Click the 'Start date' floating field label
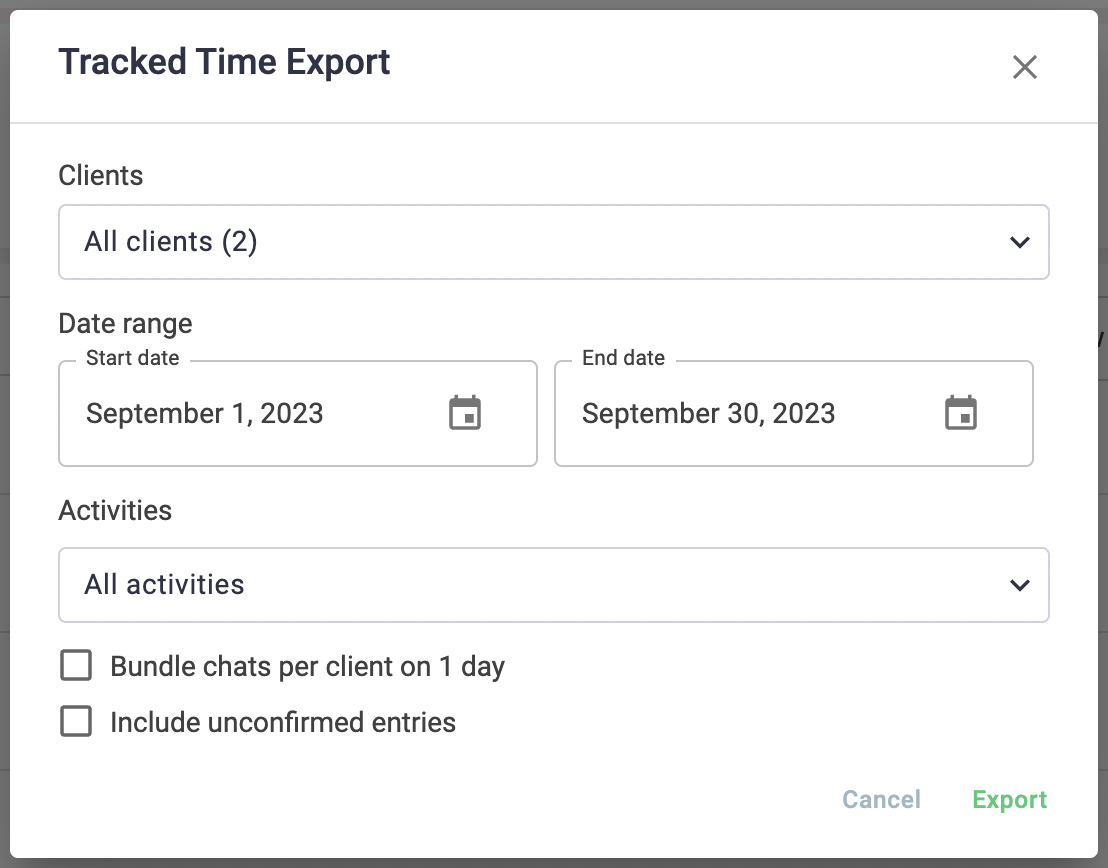Image resolution: width=1108 pixels, height=868 pixels. pyautogui.click(x=132, y=358)
